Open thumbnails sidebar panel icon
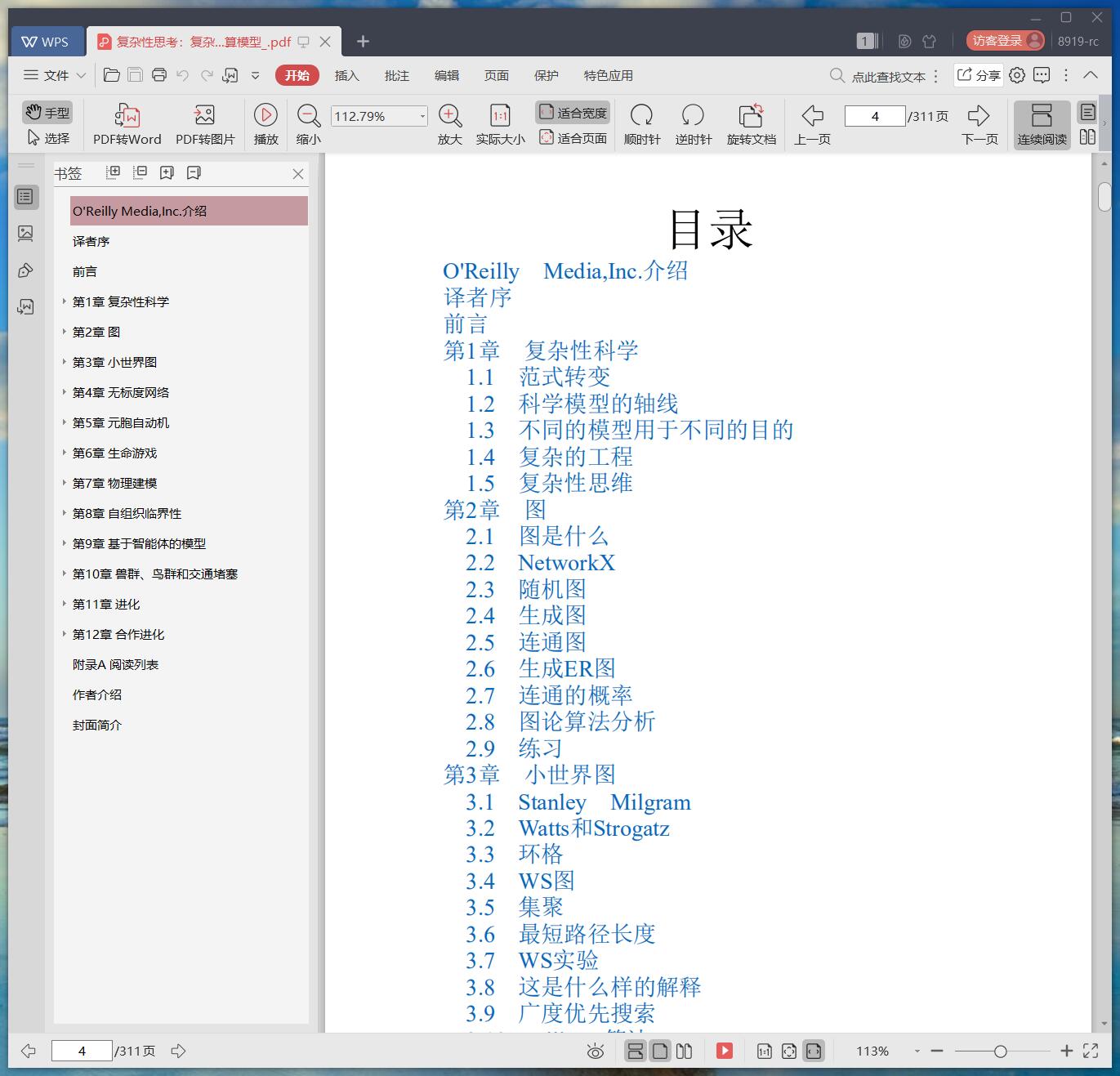 25,234
